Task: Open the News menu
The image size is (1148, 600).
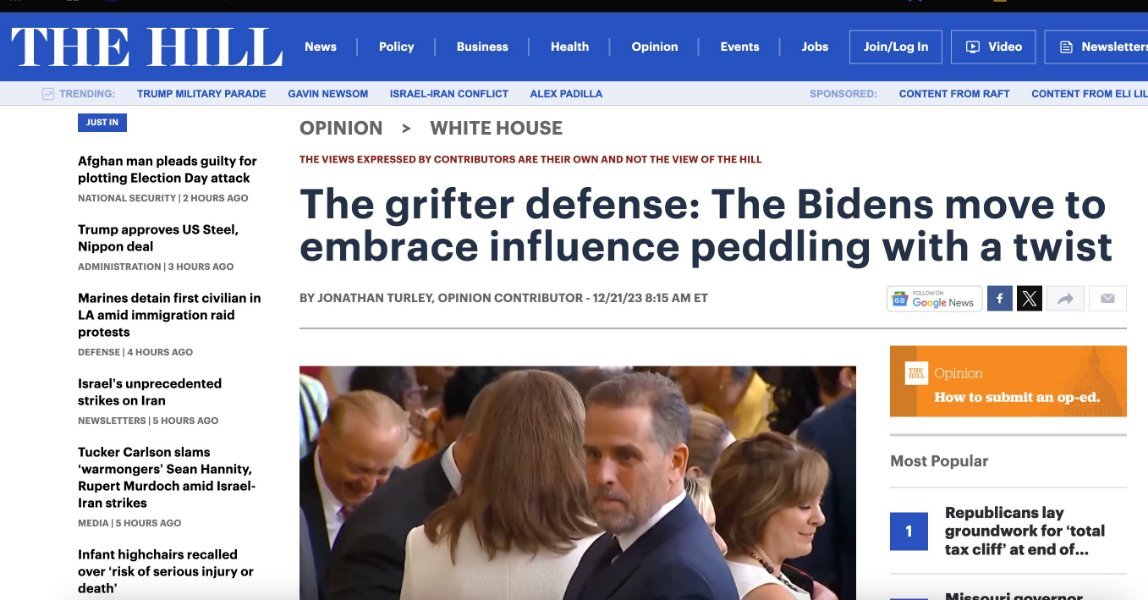Action: [321, 47]
